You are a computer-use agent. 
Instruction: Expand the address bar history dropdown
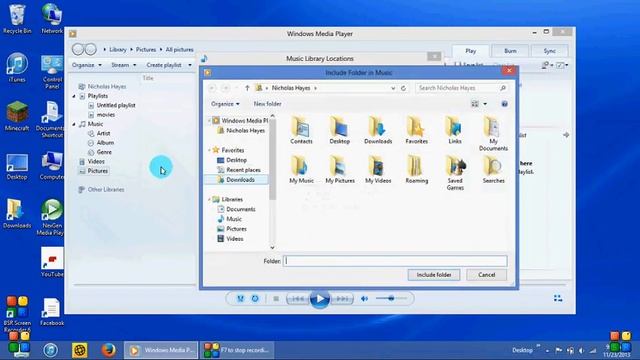[393, 88]
